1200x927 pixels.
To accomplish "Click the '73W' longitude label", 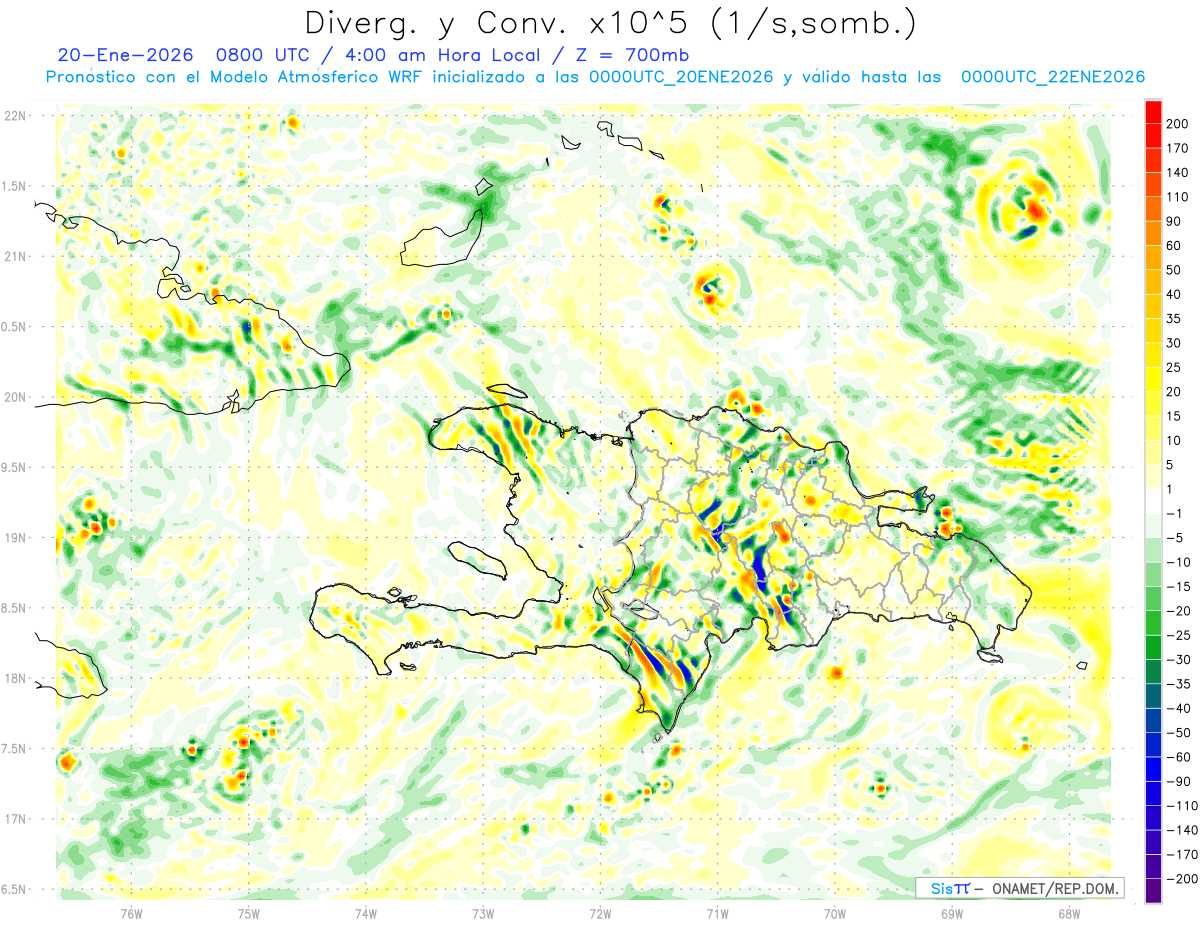I will pyautogui.click(x=483, y=912).
